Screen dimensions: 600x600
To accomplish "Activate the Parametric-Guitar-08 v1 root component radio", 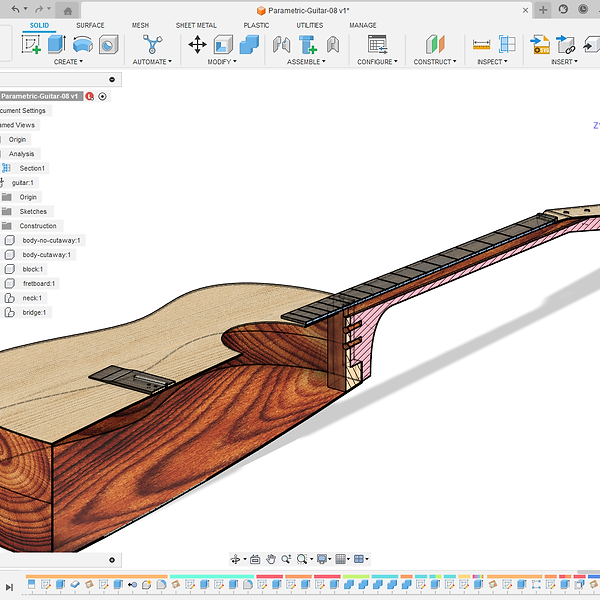I will (x=102, y=96).
